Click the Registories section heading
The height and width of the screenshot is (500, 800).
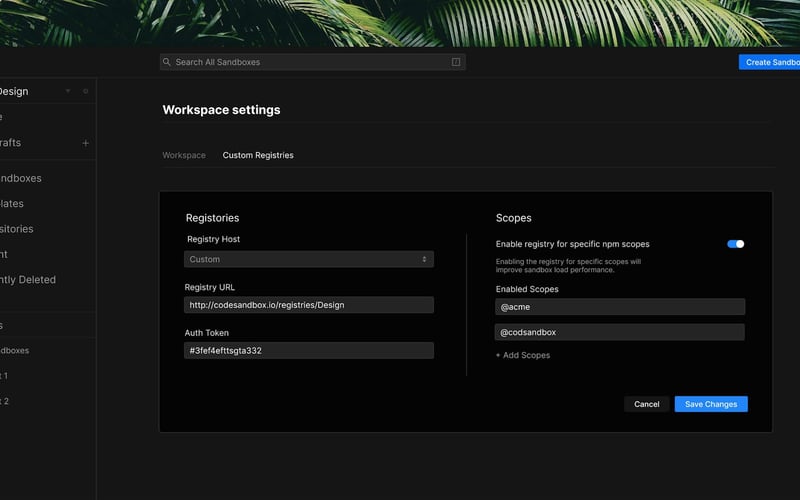click(x=212, y=218)
